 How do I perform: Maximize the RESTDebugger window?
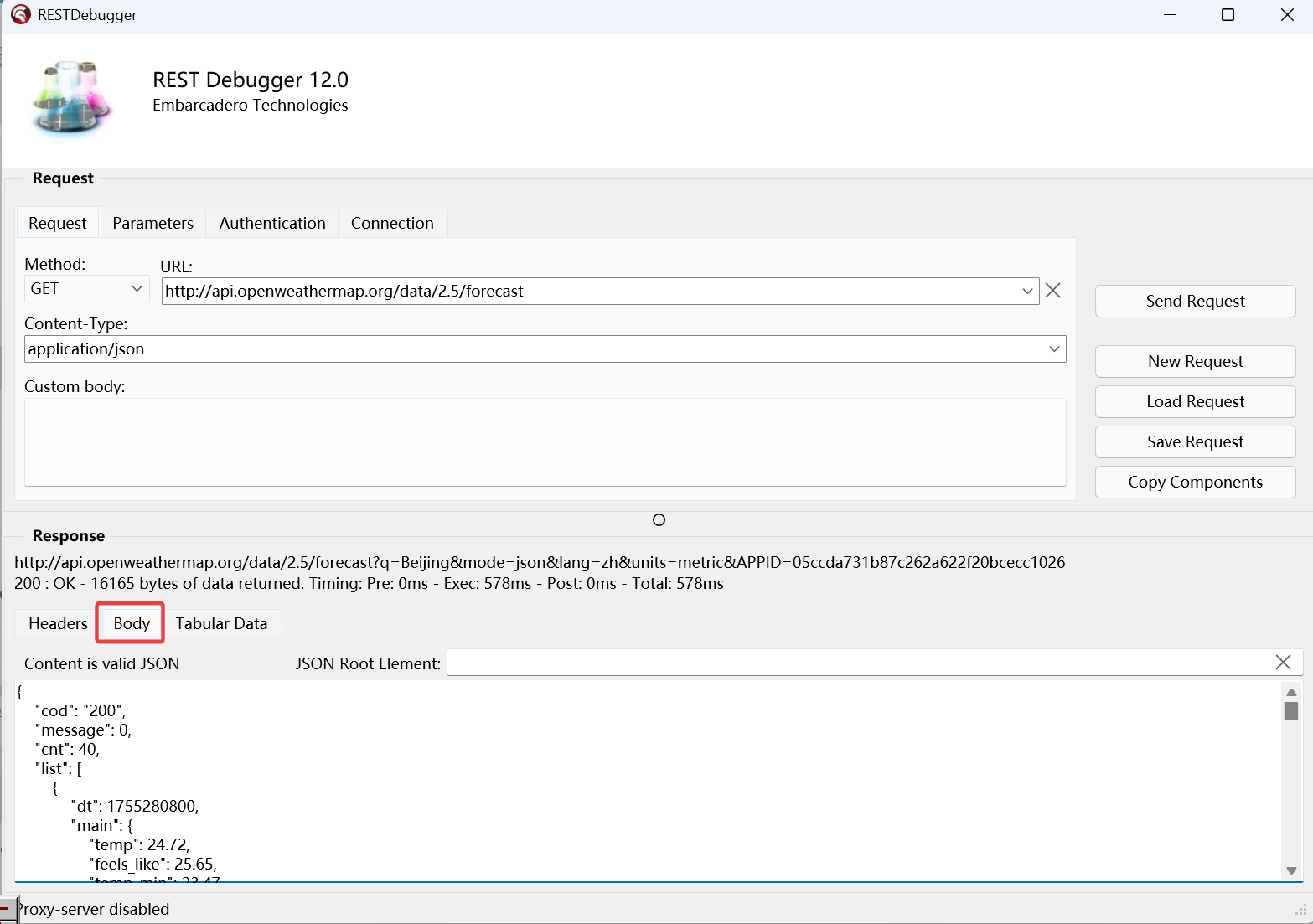1228,15
